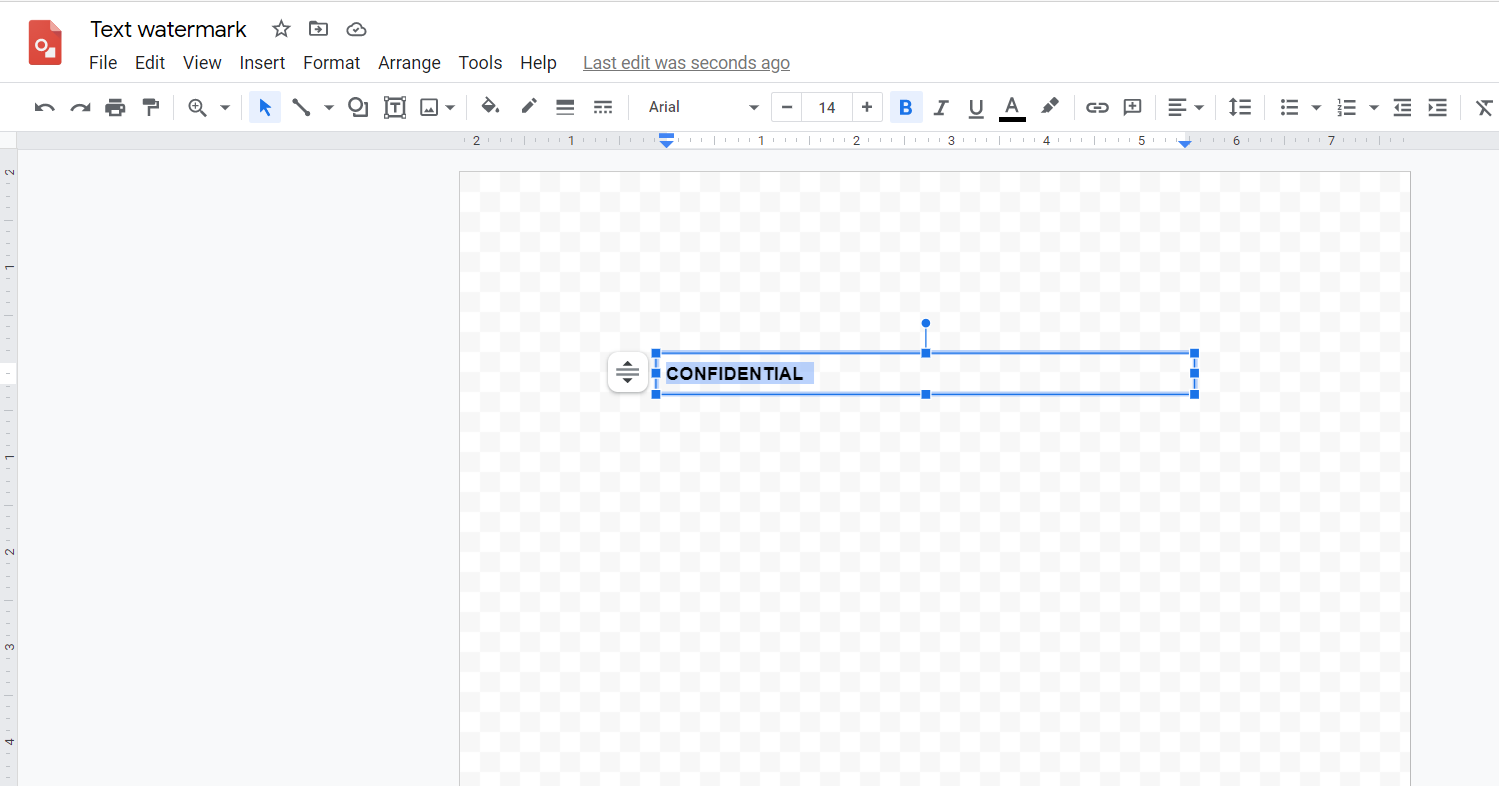Open the Border weight option
This screenshot has height=786, width=1499.
coord(565,107)
